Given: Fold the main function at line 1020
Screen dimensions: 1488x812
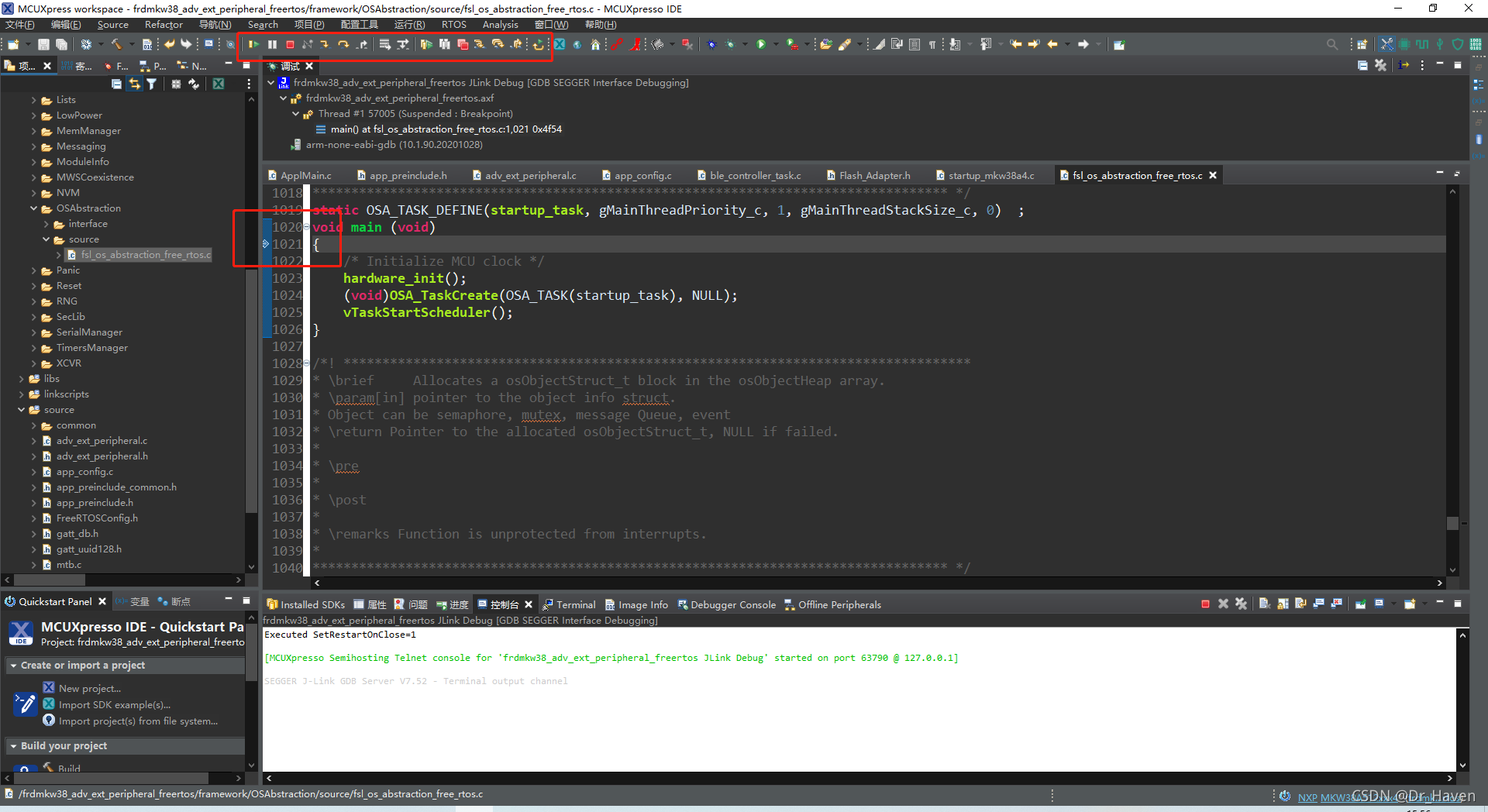Looking at the screenshot, I should coord(306,227).
